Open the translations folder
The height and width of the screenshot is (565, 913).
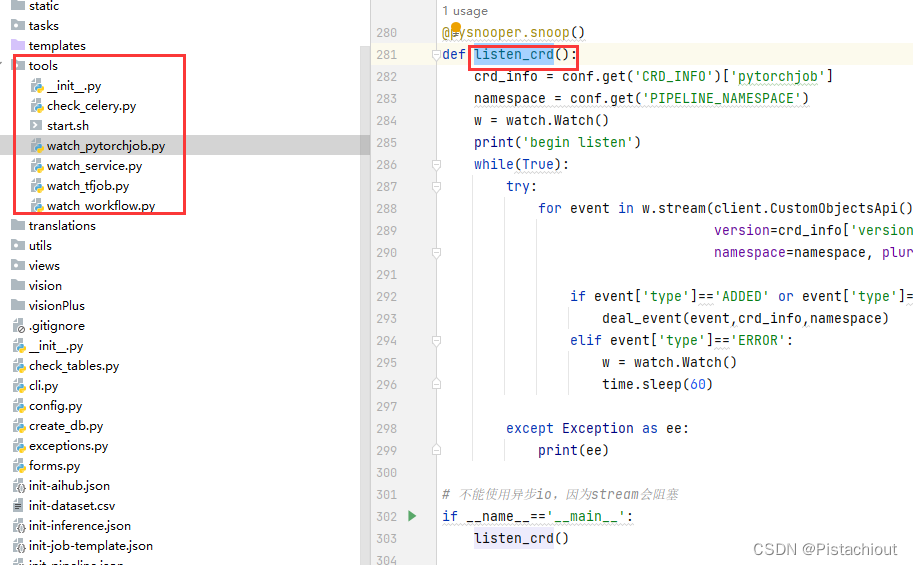coord(62,226)
